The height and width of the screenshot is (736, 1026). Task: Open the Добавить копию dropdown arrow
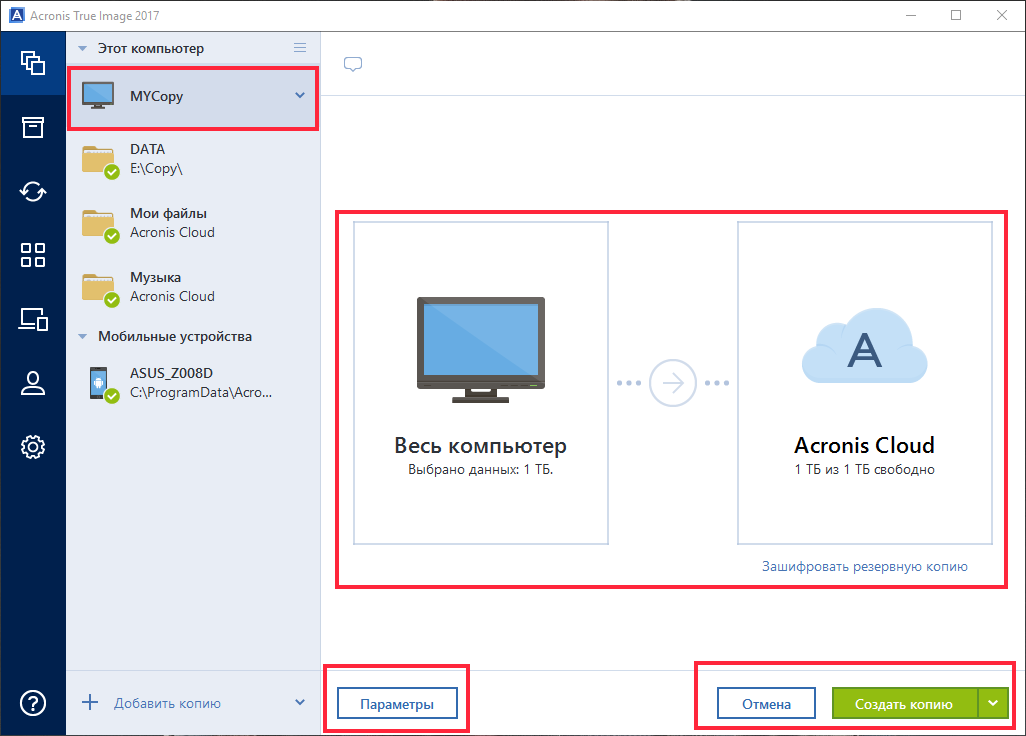click(x=300, y=703)
